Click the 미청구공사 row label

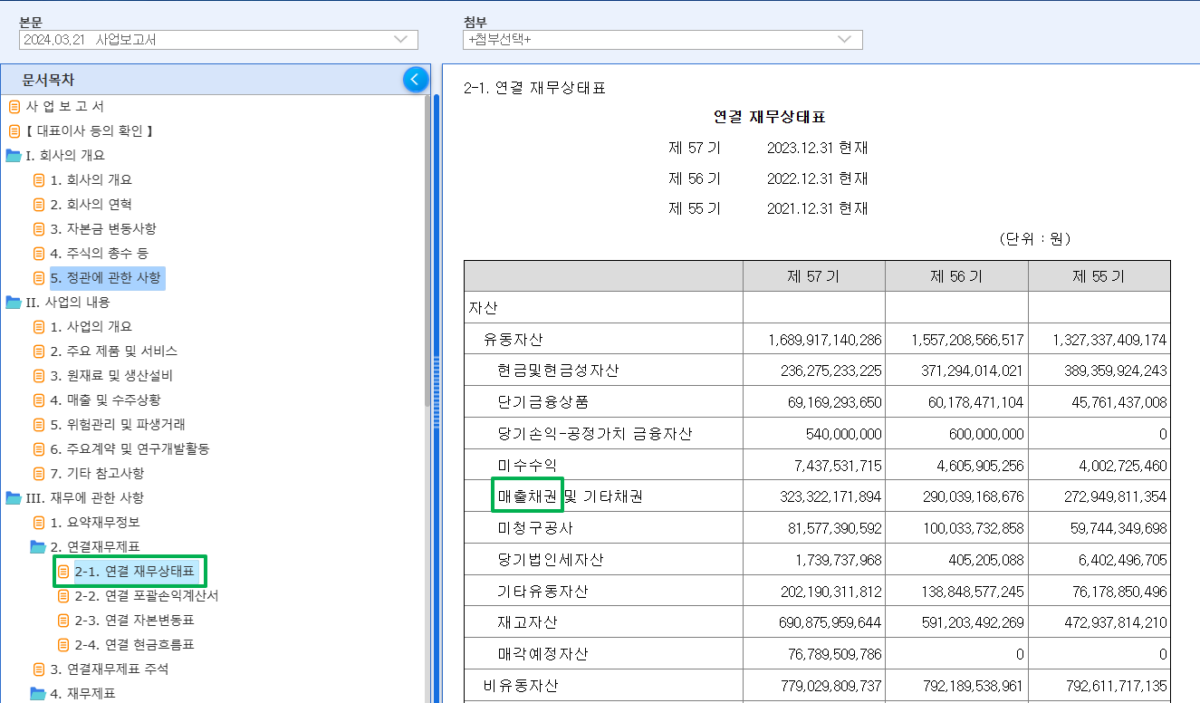pos(535,528)
